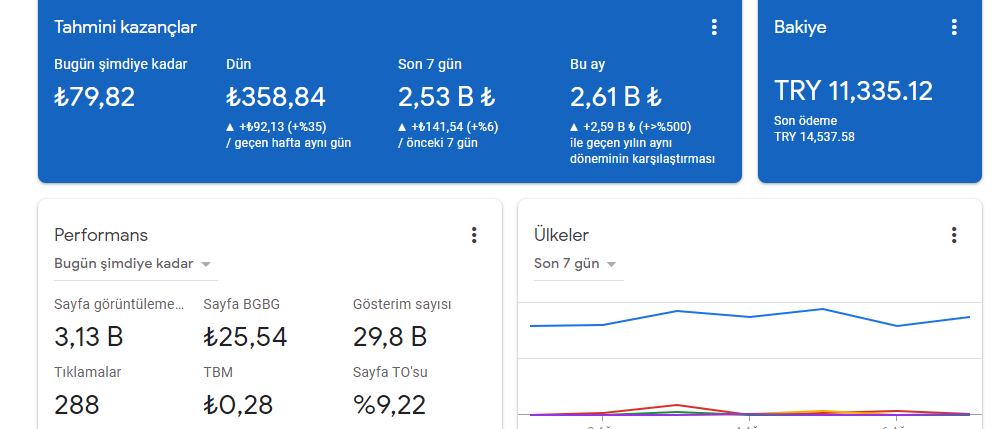Click the Son ödeme TRY 14,537.58 text
Viewport: 1001px width, 429px height.
[x=814, y=129]
